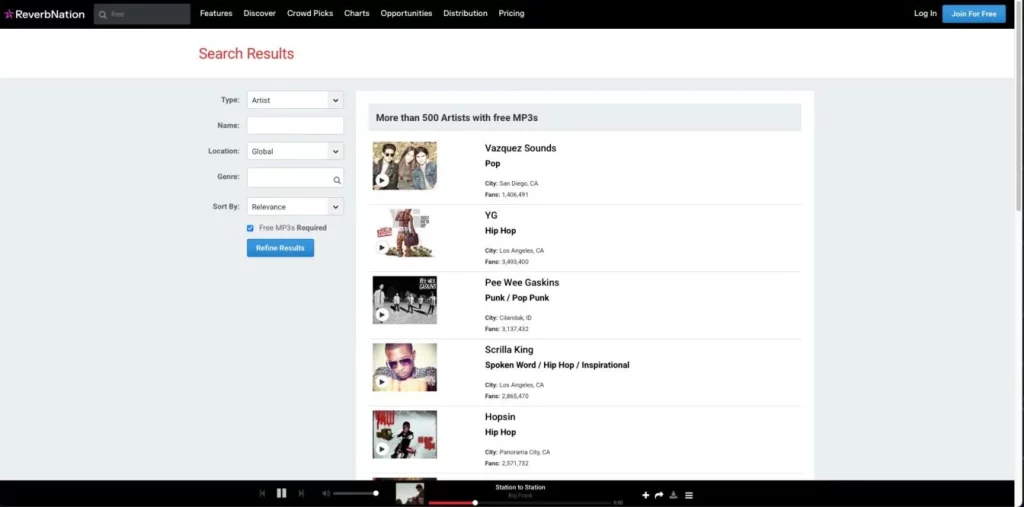1024x507 pixels.
Task: Play Vazquez Sounds via thumbnail play icon
Action: (x=382, y=180)
